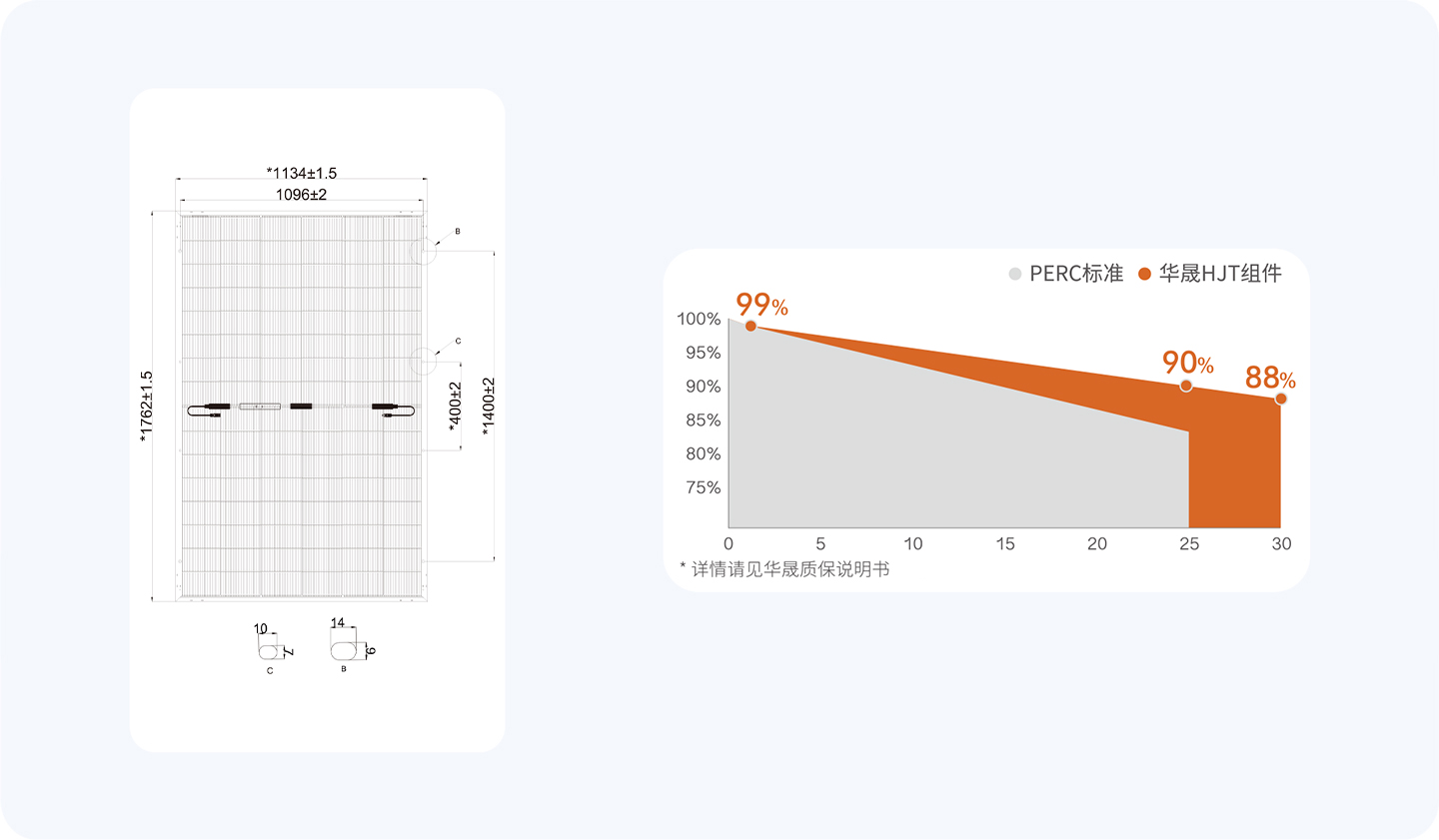Select the PERC标准 legend label
The height and width of the screenshot is (840, 1439).
[x=1076, y=274]
